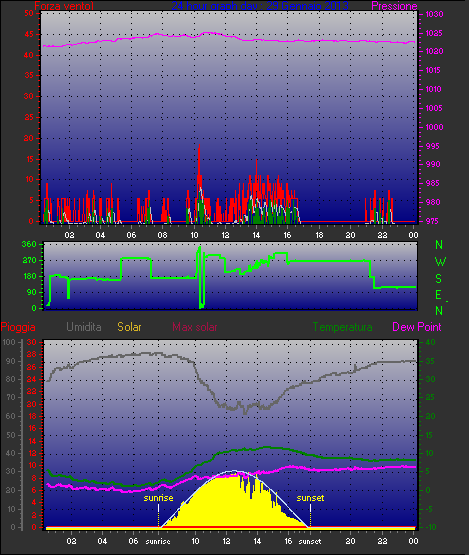Click the yellow sunrise marker label
This screenshot has height=555, width=469.
pos(158,498)
